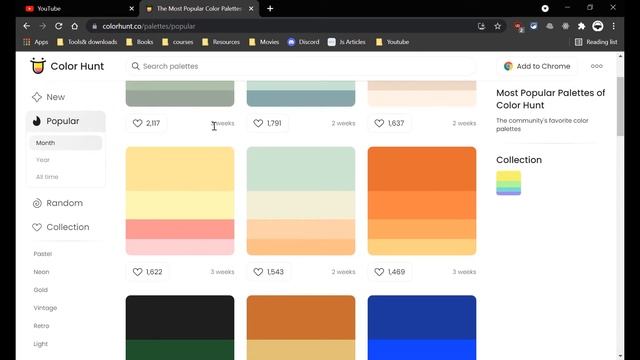Open the Youtube bookmark folder
Screen dimensions: 640x360
tap(393, 42)
